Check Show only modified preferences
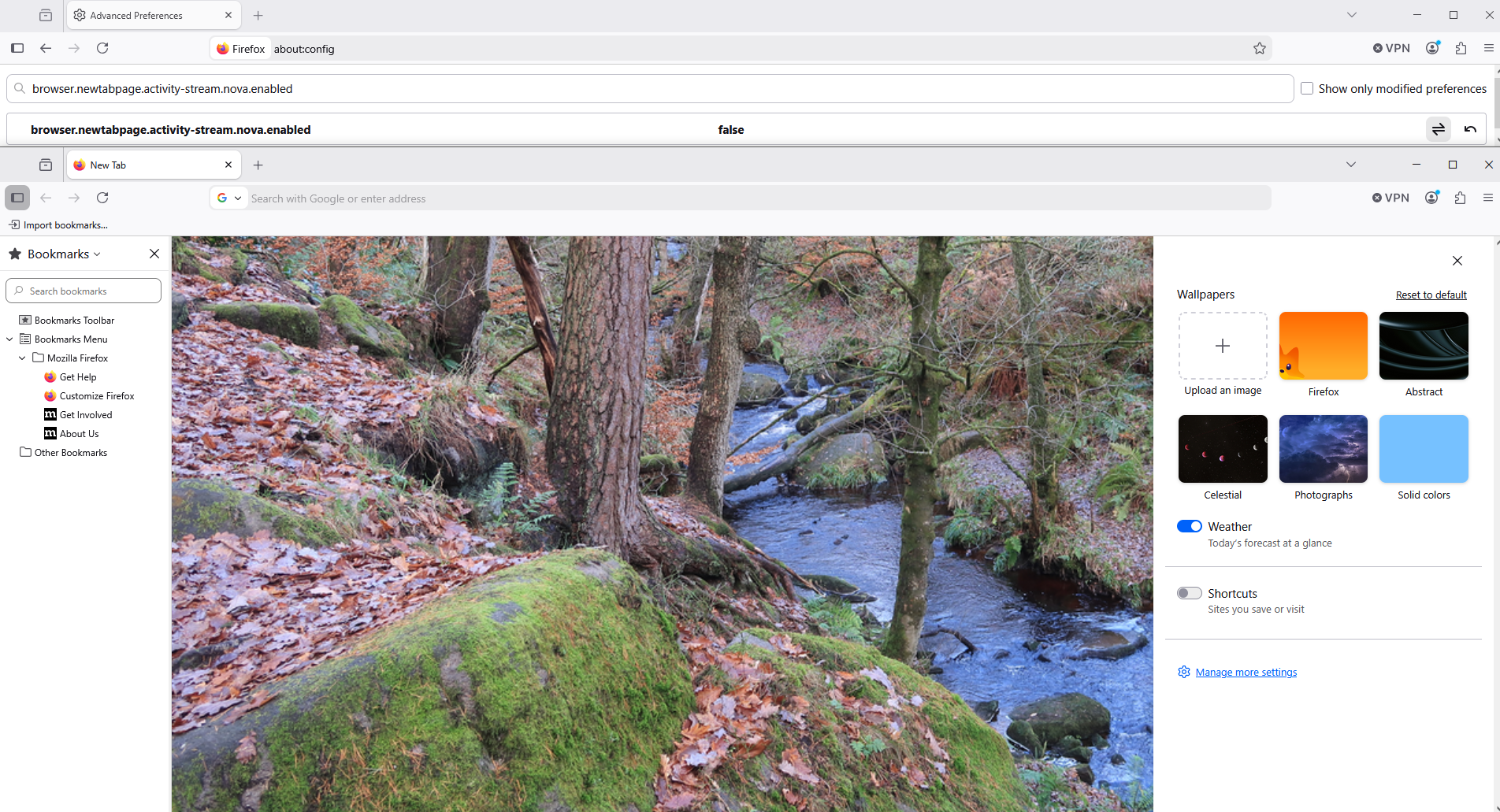Image resolution: width=1500 pixels, height=812 pixels. click(x=1307, y=88)
